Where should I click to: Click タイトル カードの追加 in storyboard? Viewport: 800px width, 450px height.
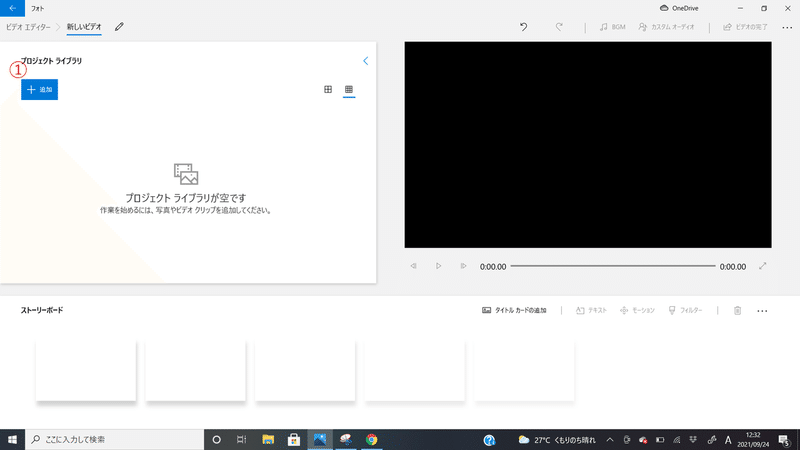(514, 310)
